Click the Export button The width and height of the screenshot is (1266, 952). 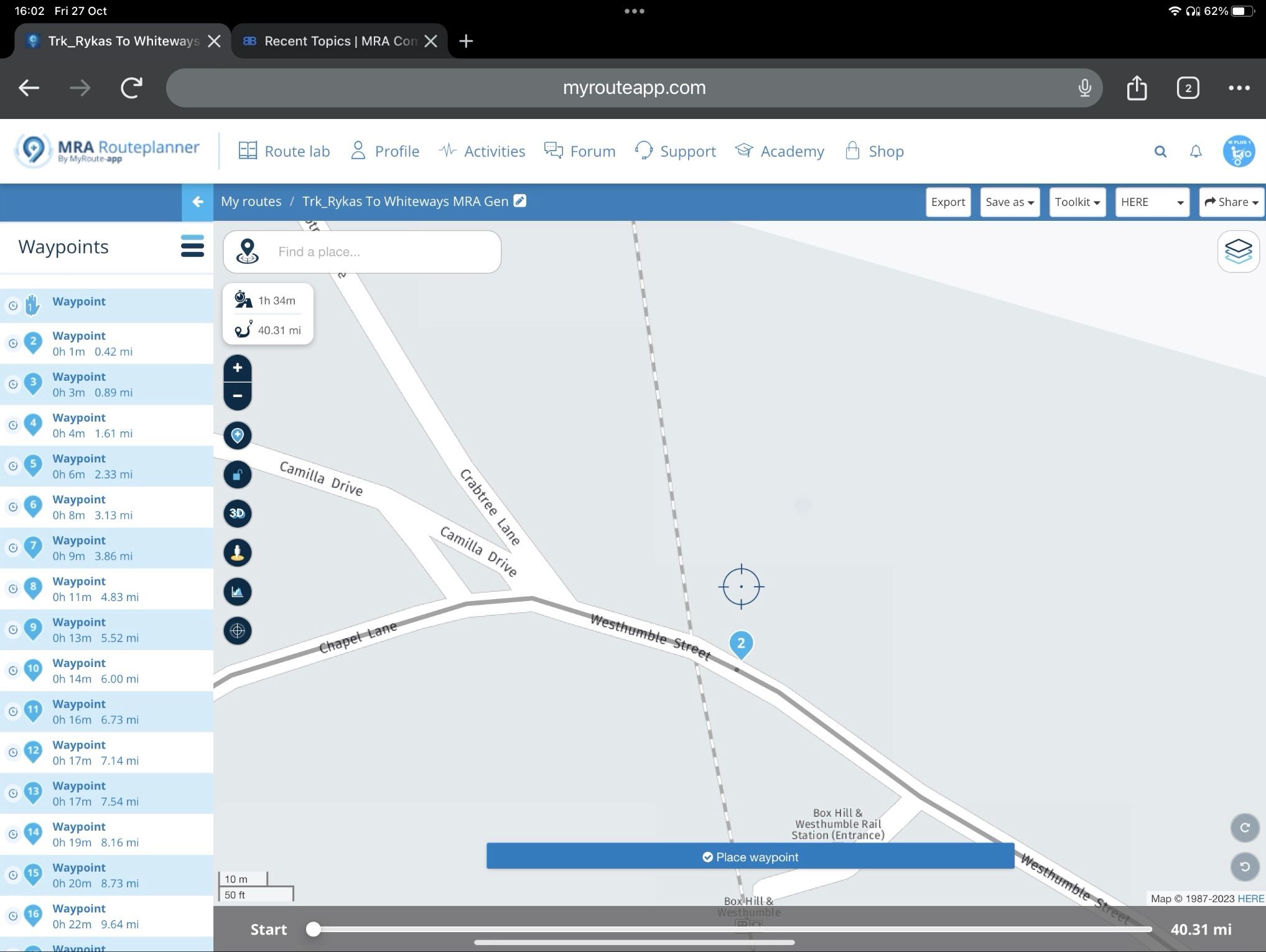(948, 202)
